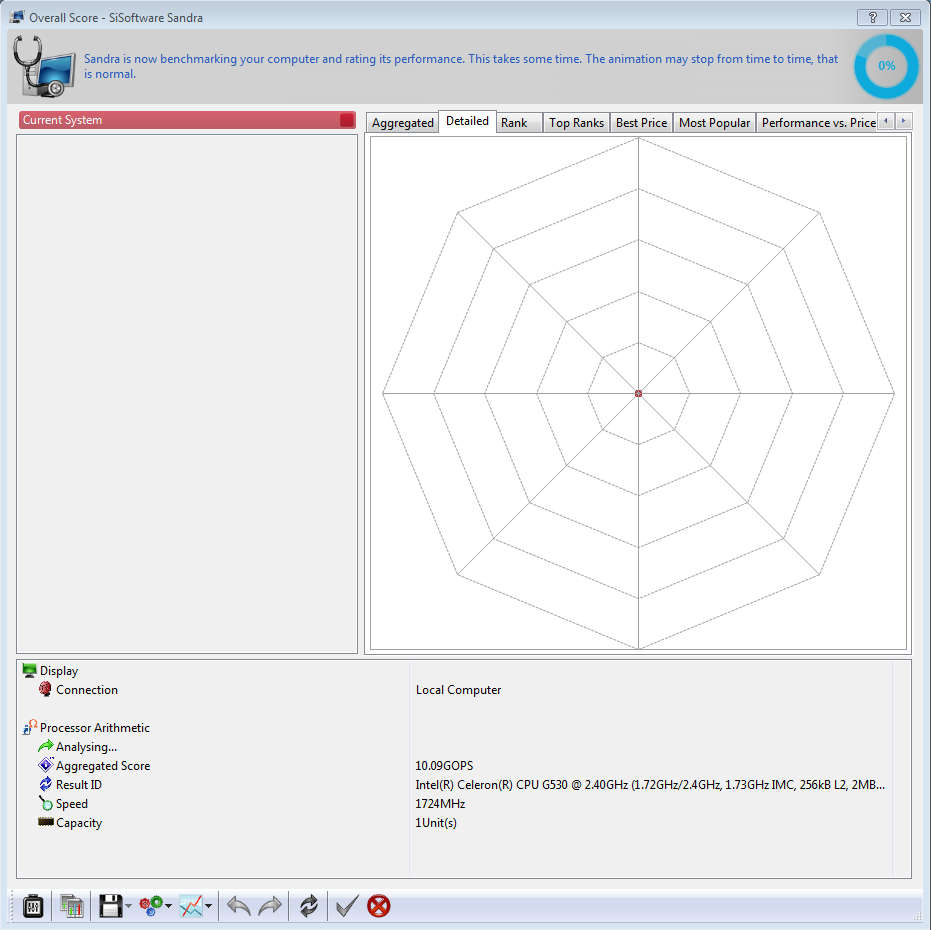The image size is (931, 930).
Task: Close the Overall Score window
Action: coord(905,17)
